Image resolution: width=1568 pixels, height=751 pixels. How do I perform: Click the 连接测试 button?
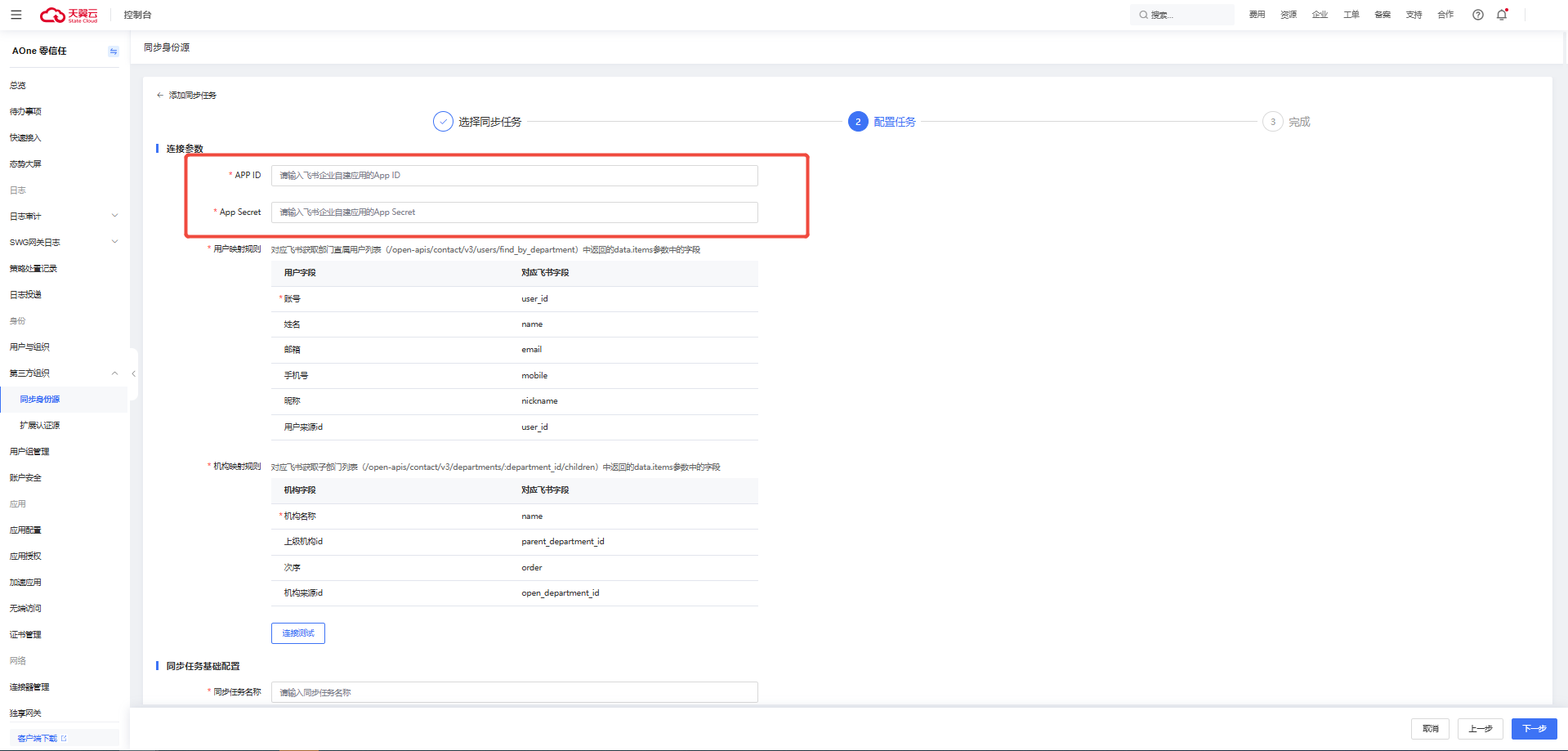point(297,633)
